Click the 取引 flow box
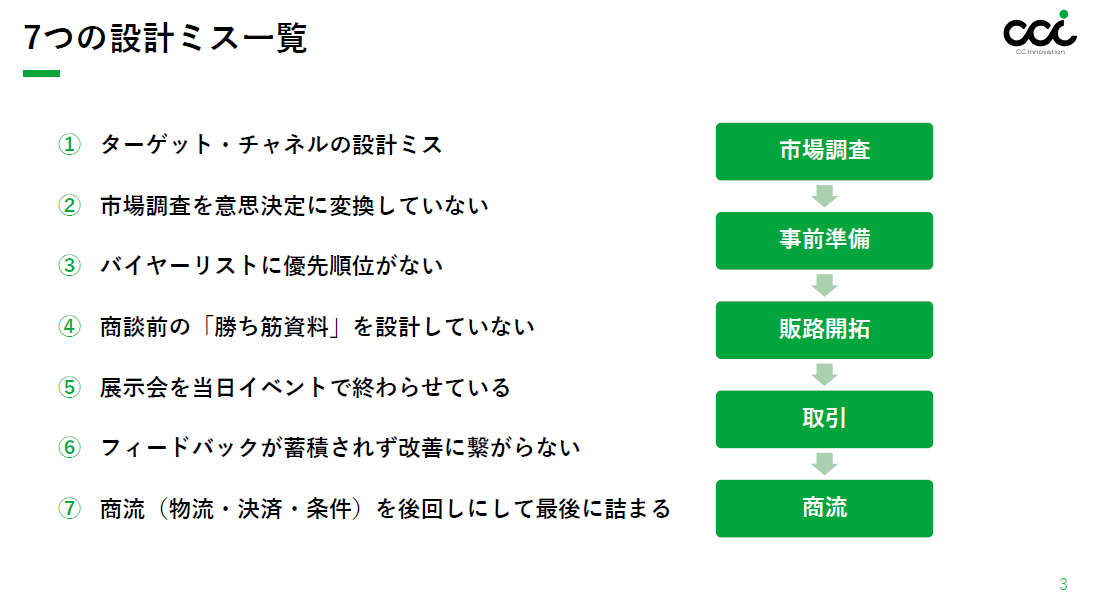This screenshot has width=1096, height=610. point(824,418)
